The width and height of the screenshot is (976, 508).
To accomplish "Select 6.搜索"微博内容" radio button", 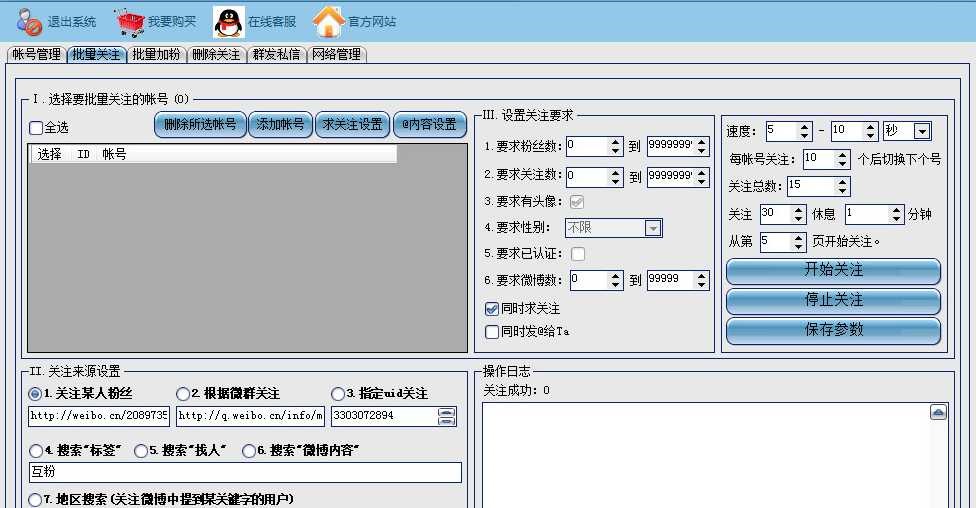I will pos(249,451).
